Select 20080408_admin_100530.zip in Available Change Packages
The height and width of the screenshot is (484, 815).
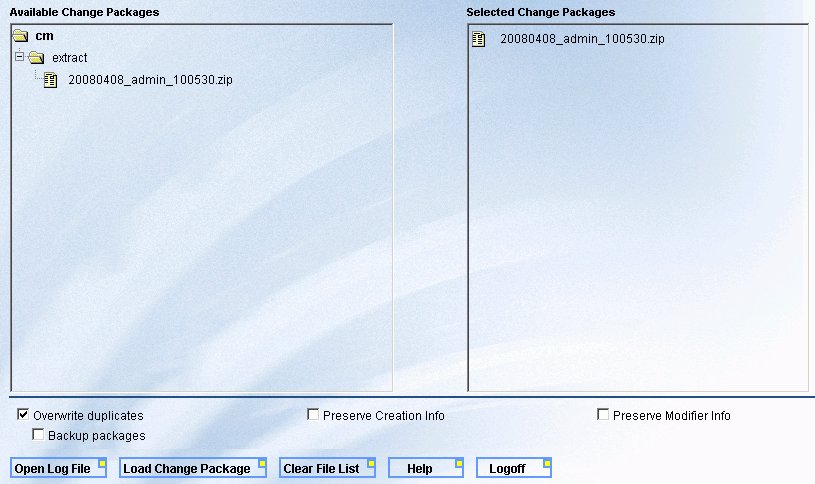click(150, 80)
